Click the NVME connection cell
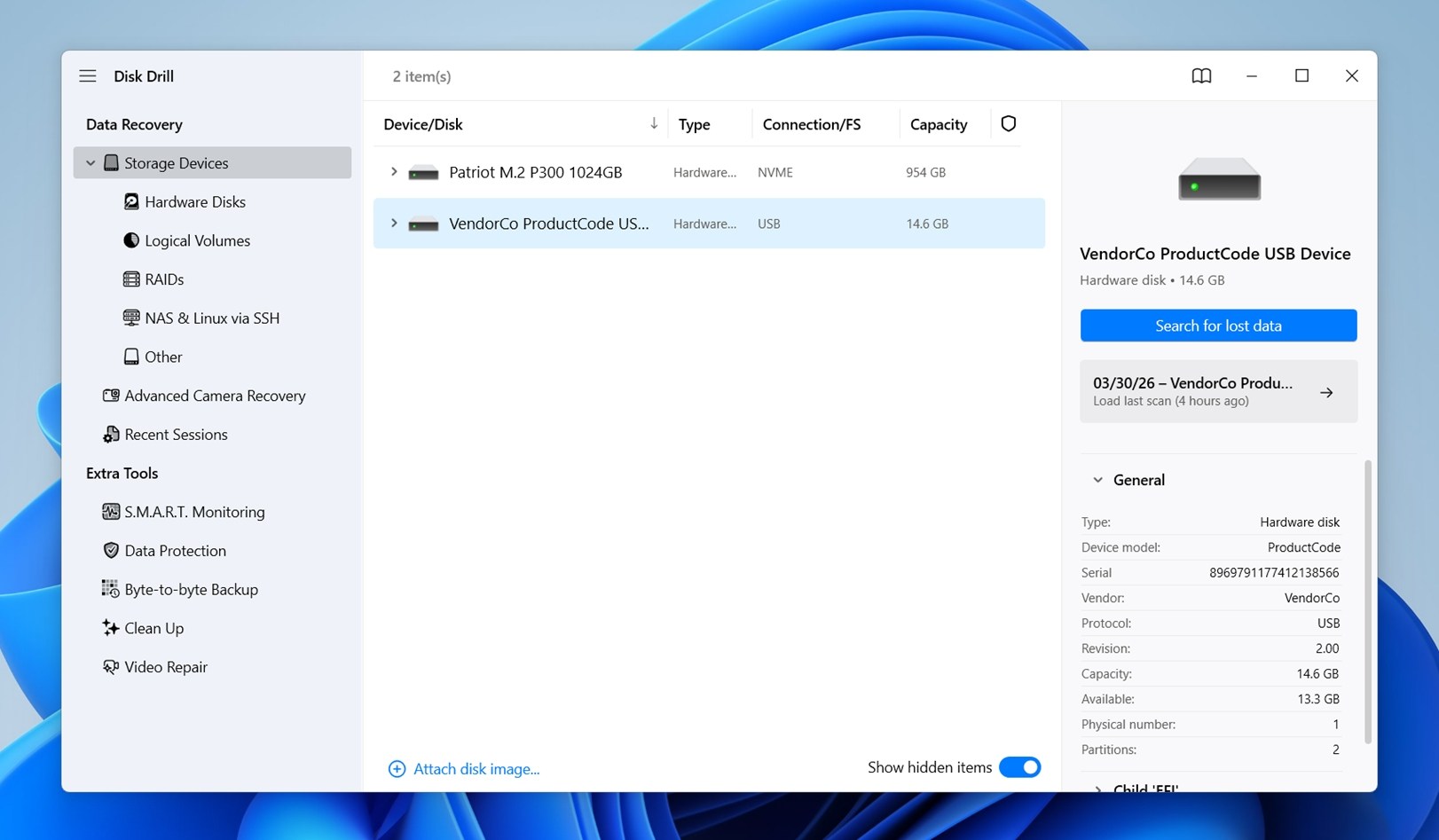The image size is (1439, 840). pyautogui.click(x=775, y=172)
